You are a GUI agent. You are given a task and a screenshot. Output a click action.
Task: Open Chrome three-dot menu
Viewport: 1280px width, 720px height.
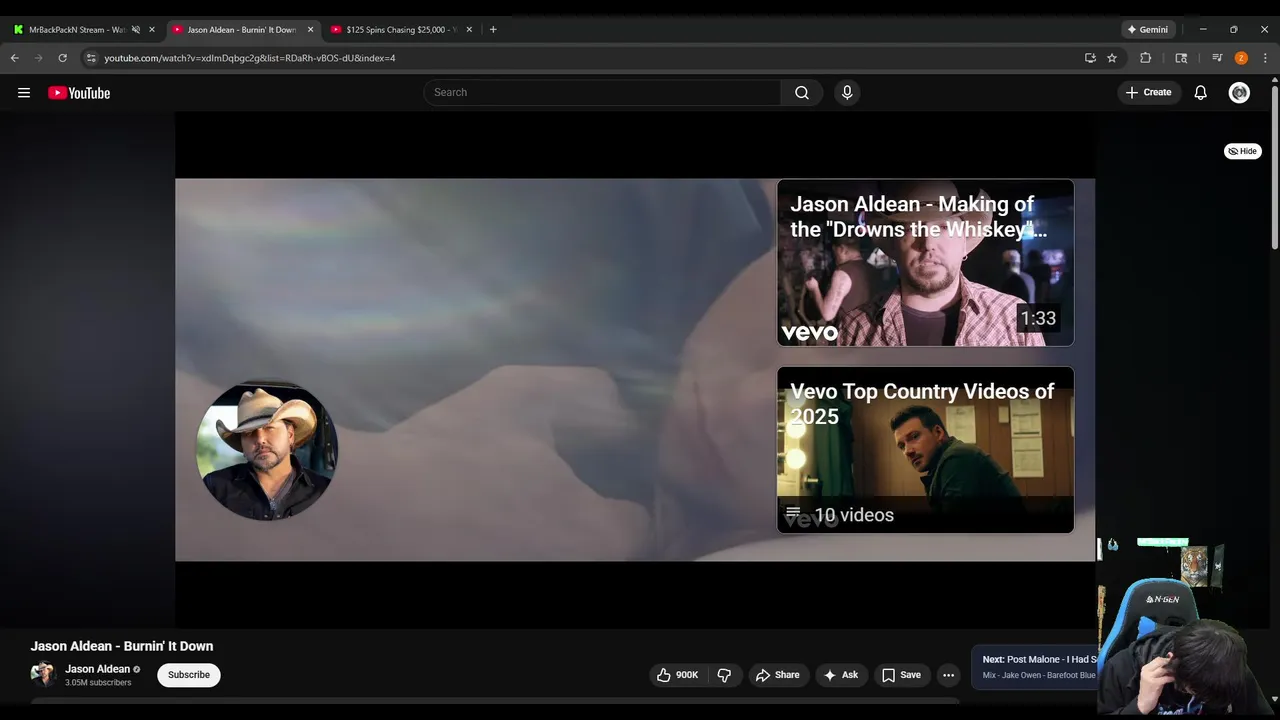(1265, 58)
